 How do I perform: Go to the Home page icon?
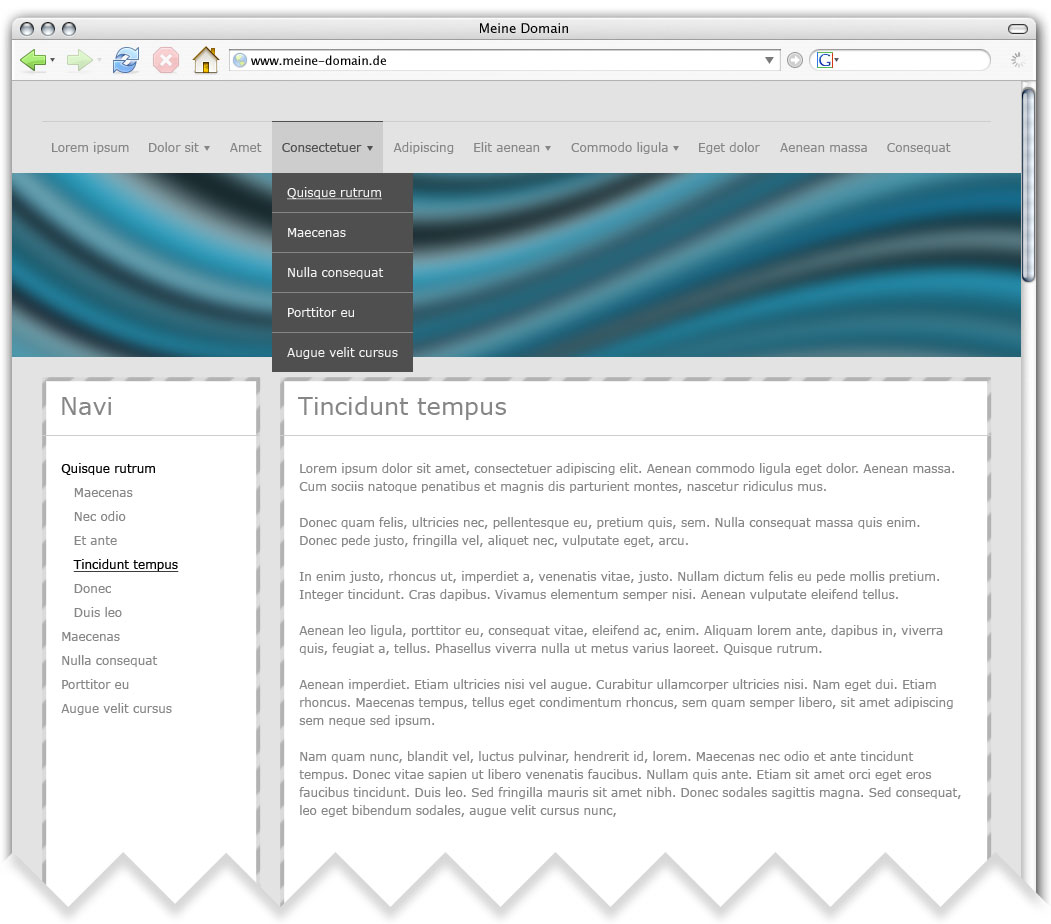click(x=205, y=61)
